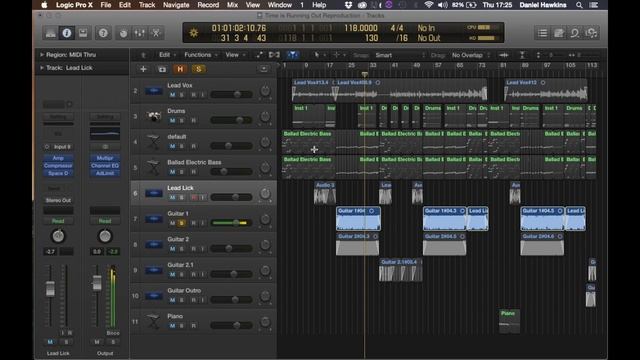Click the default track keyboard stand icon

[x=153, y=142]
